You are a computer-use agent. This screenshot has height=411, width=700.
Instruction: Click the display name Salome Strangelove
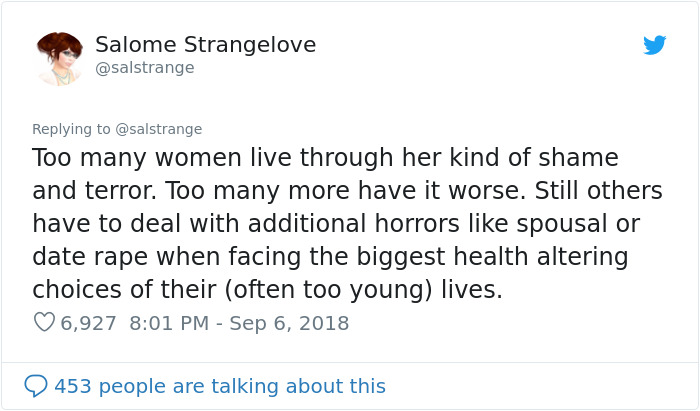click(205, 44)
